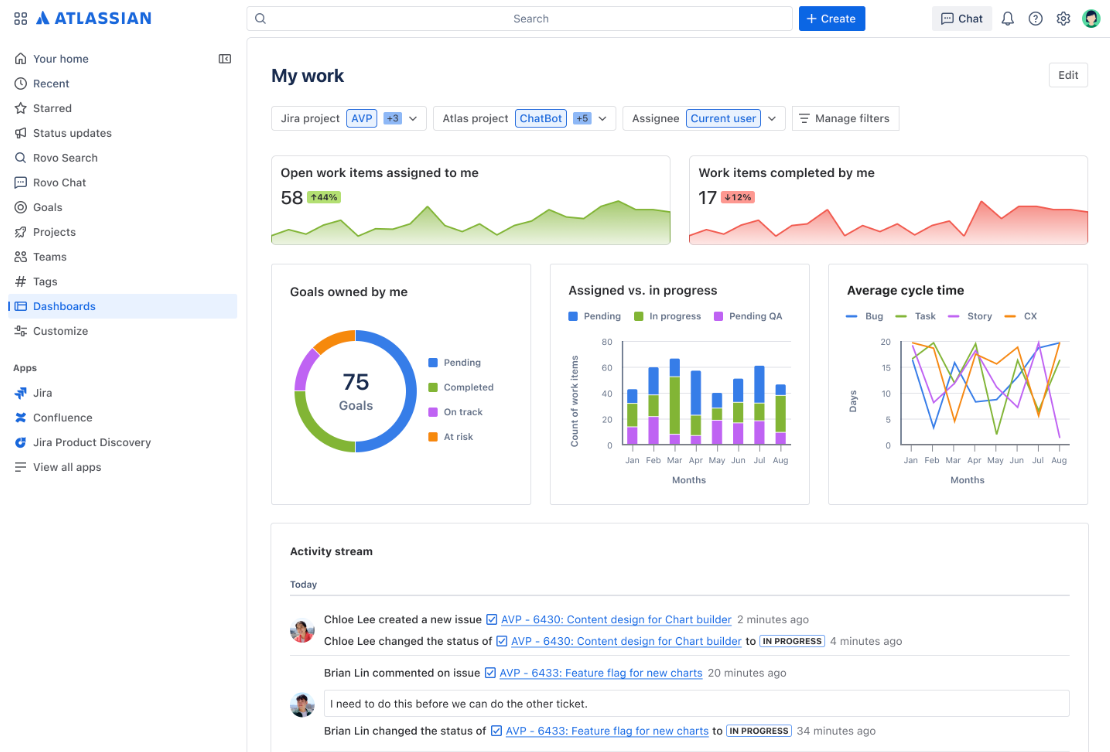Screen dimensions: 1110x752
Task: Expand the Atlas project filter dropdown
Action: pos(602,119)
